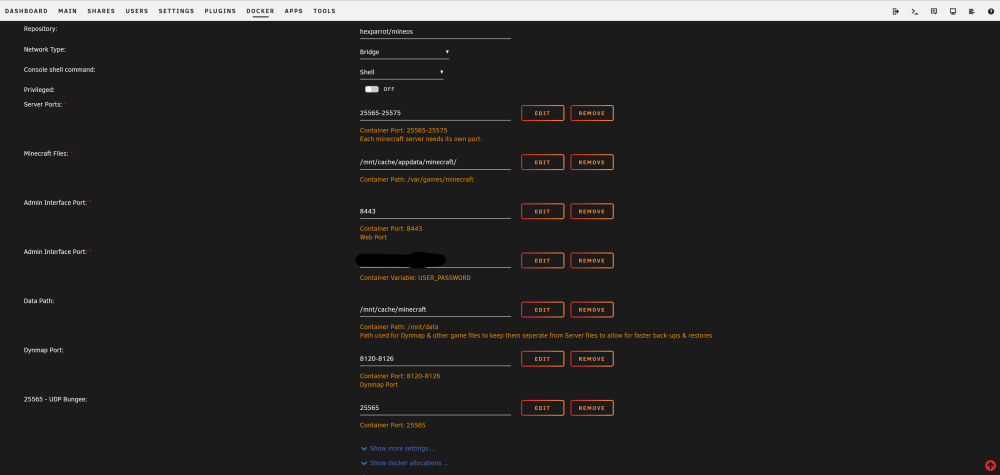The height and width of the screenshot is (475, 1000).
Task: Remove the 25565 UDP Bungee port
Action: coord(592,407)
